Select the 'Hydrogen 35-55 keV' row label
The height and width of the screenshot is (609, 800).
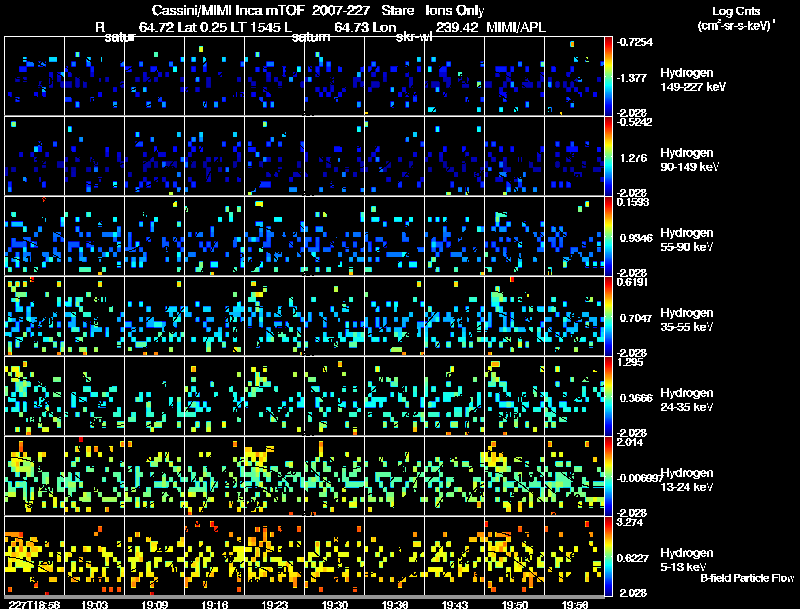pyautogui.click(x=687, y=320)
